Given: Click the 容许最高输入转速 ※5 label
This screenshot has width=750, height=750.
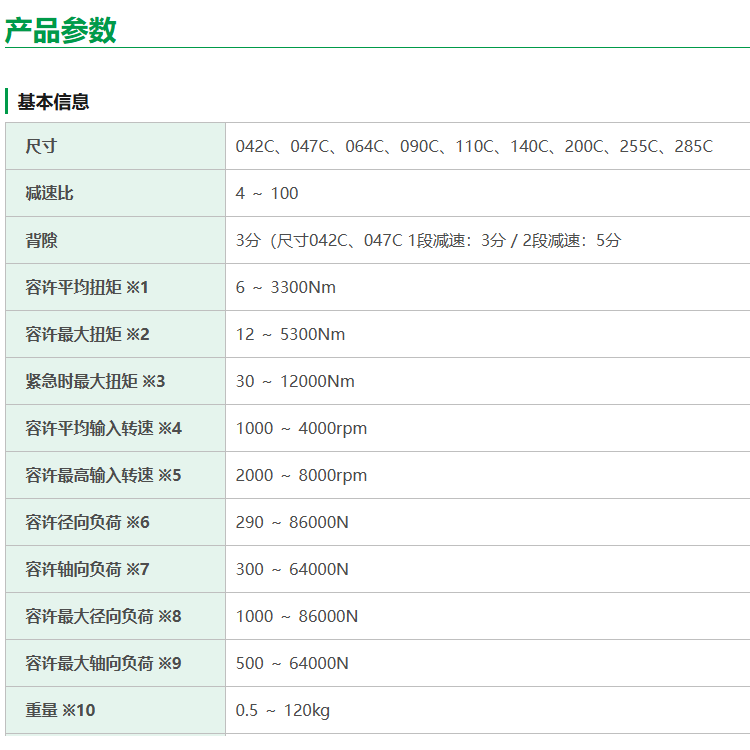Looking at the screenshot, I should coord(103,475).
